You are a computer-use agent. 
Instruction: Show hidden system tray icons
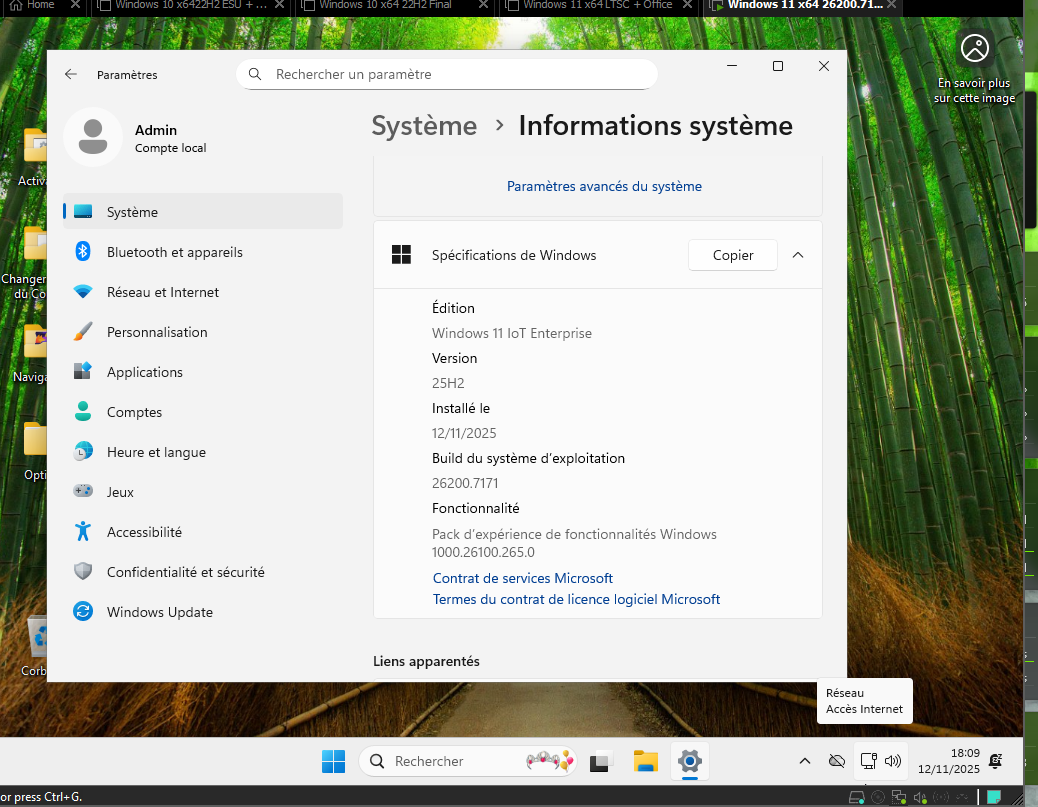[804, 761]
